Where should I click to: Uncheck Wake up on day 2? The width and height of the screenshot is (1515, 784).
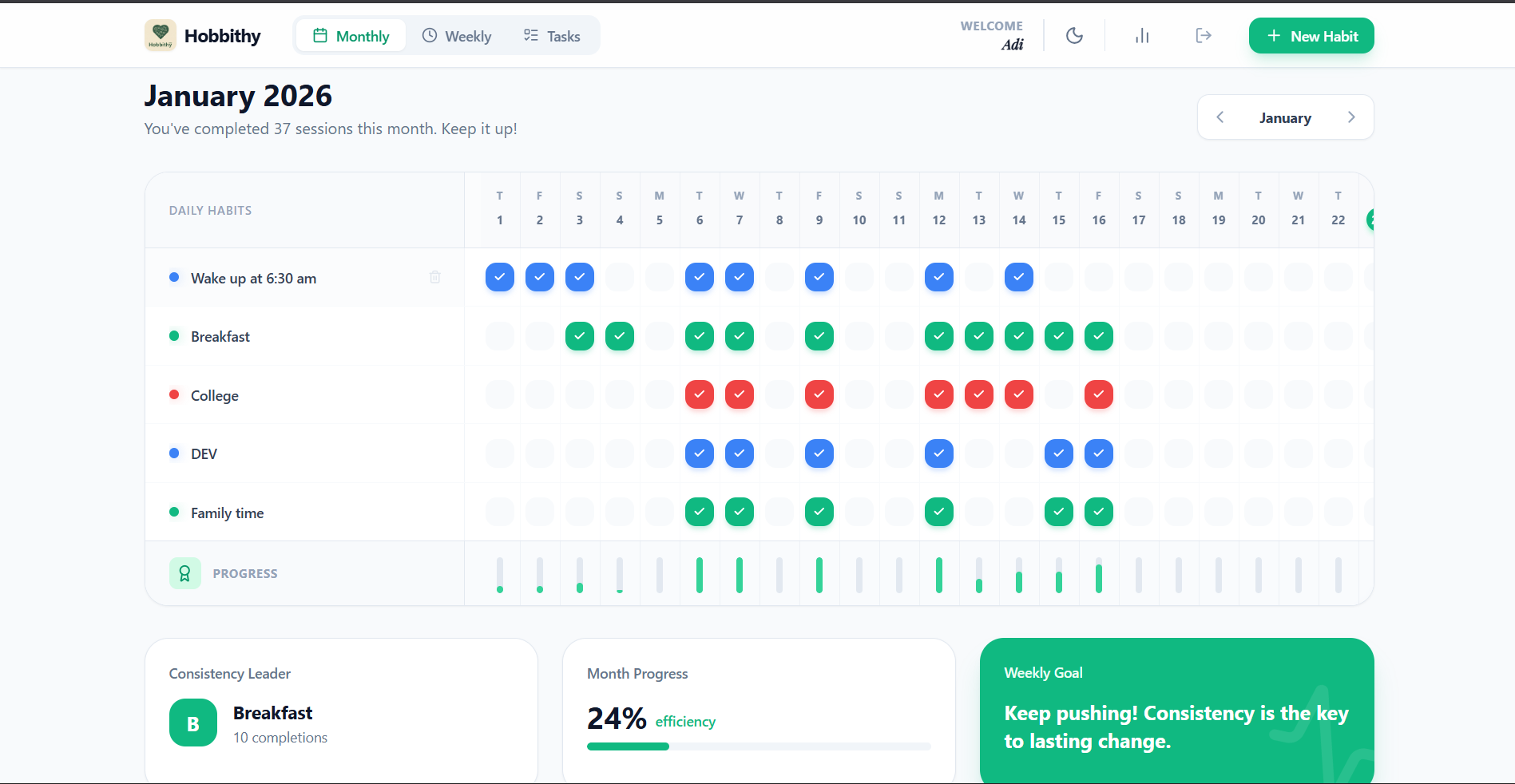coord(540,277)
